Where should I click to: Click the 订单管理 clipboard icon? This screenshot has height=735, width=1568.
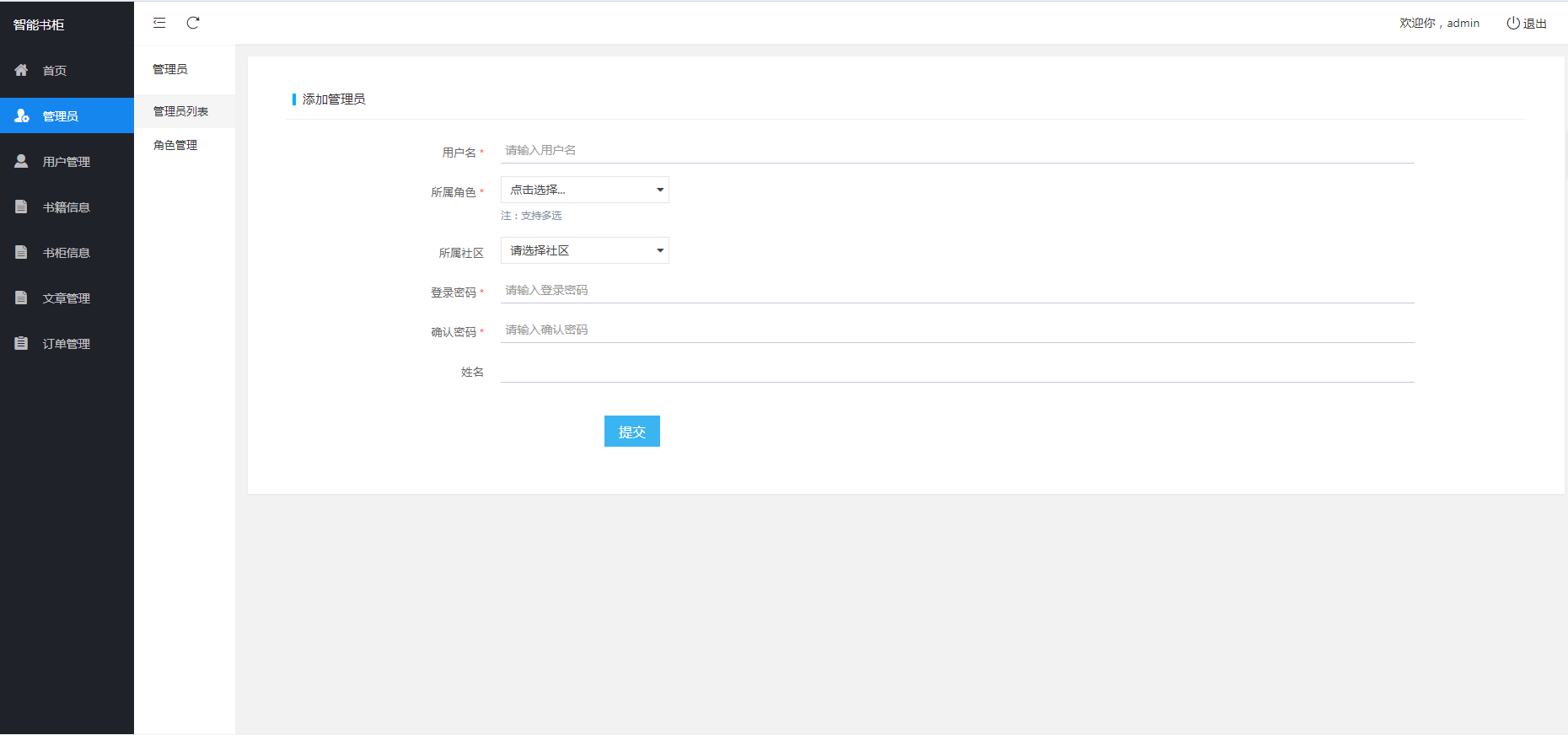click(21, 343)
